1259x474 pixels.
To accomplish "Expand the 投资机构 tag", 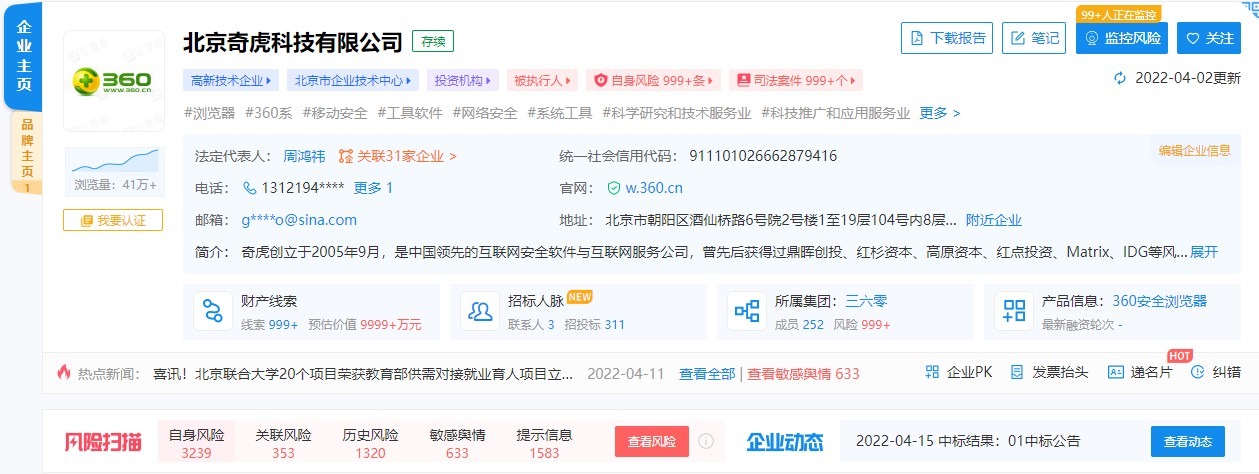I will click(461, 80).
